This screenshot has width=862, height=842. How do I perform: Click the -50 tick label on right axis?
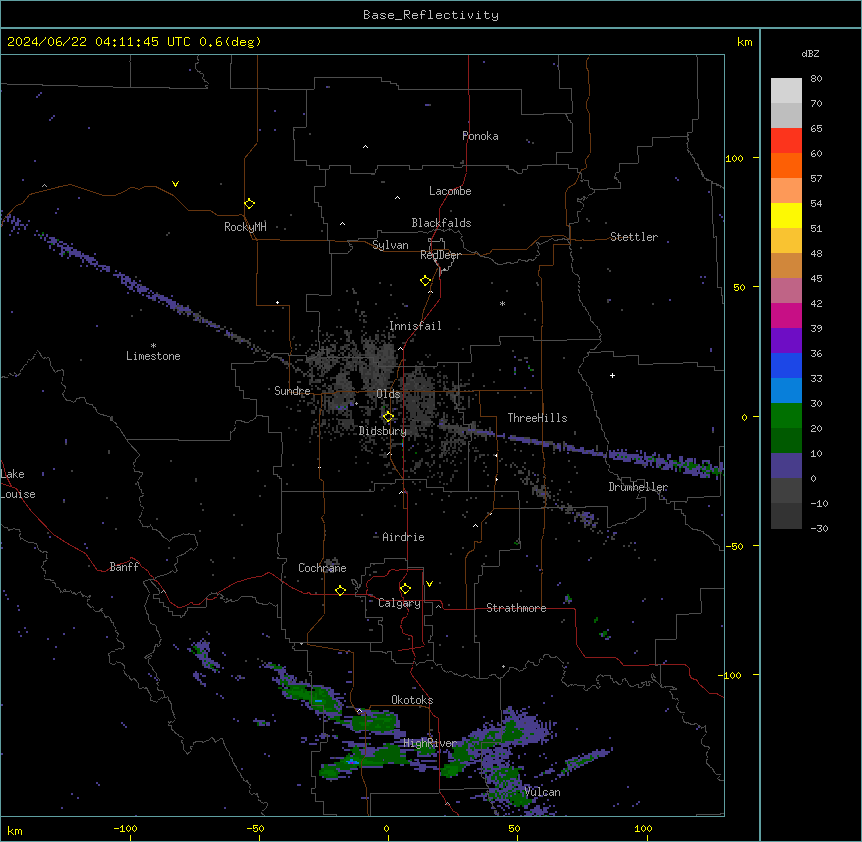pyautogui.click(x=734, y=546)
